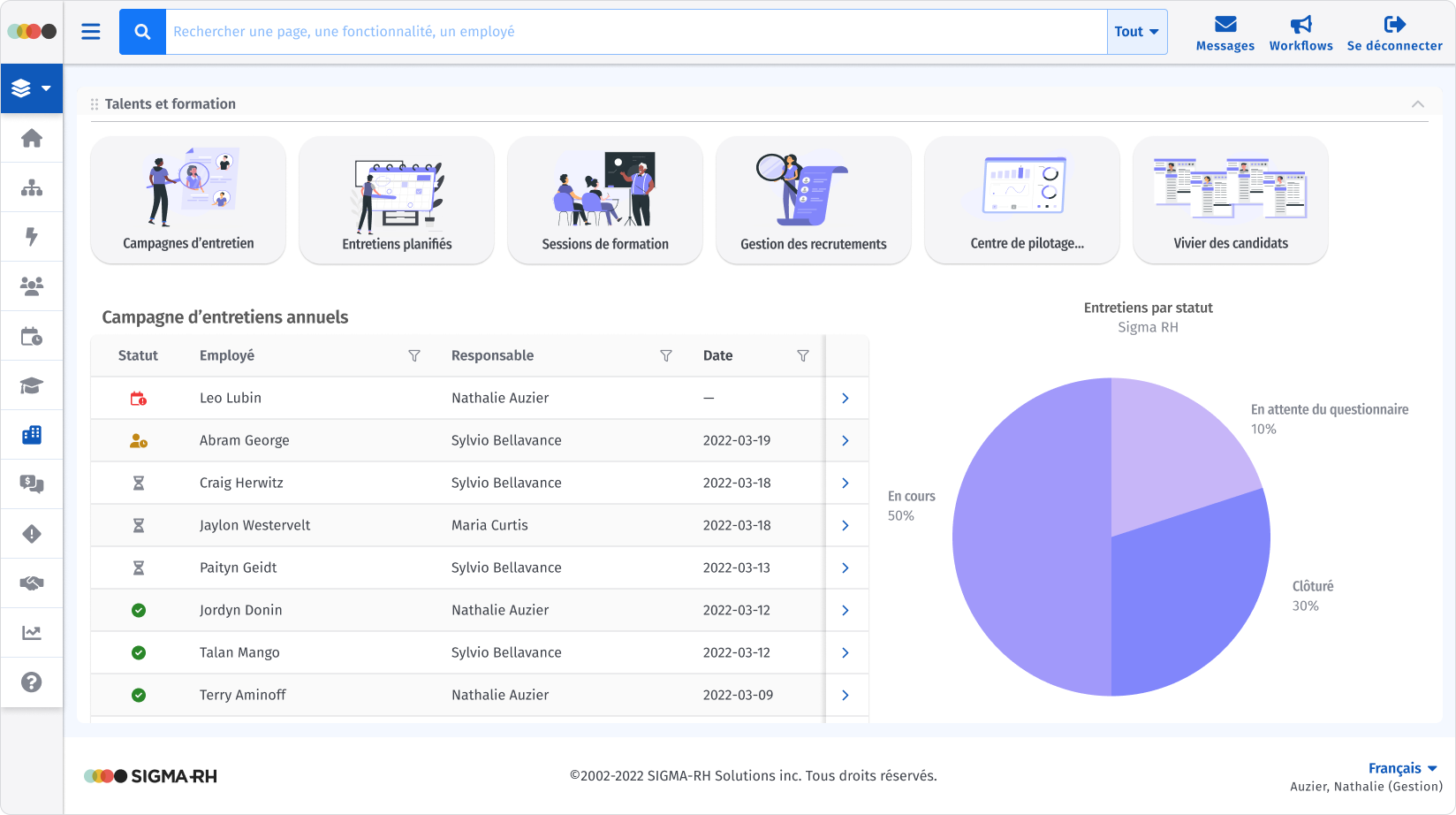Select the home icon in sidebar
Viewport: 1456px width, 815px height.
pos(32,138)
